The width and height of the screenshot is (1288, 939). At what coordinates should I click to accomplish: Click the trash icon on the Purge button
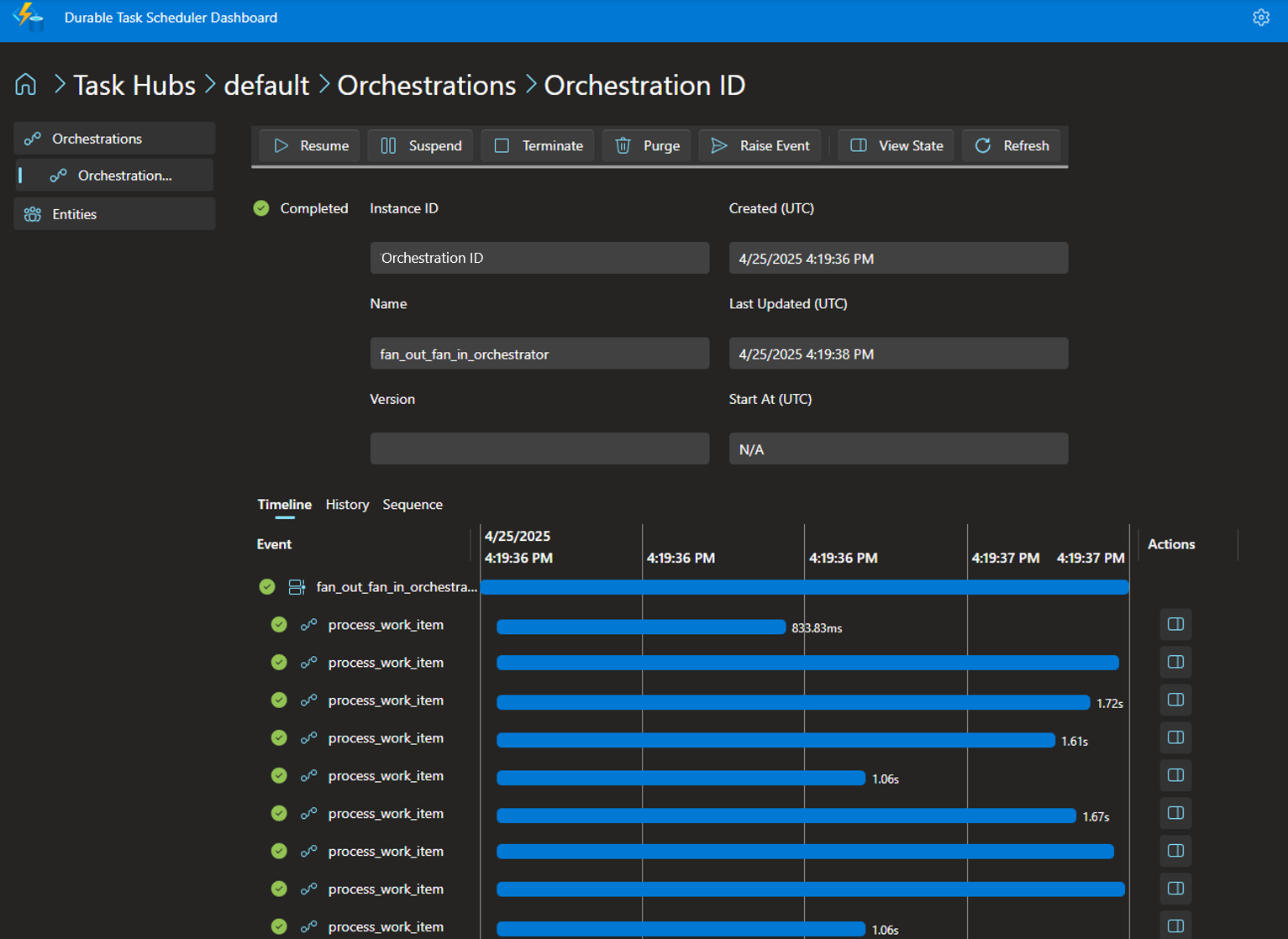click(622, 145)
